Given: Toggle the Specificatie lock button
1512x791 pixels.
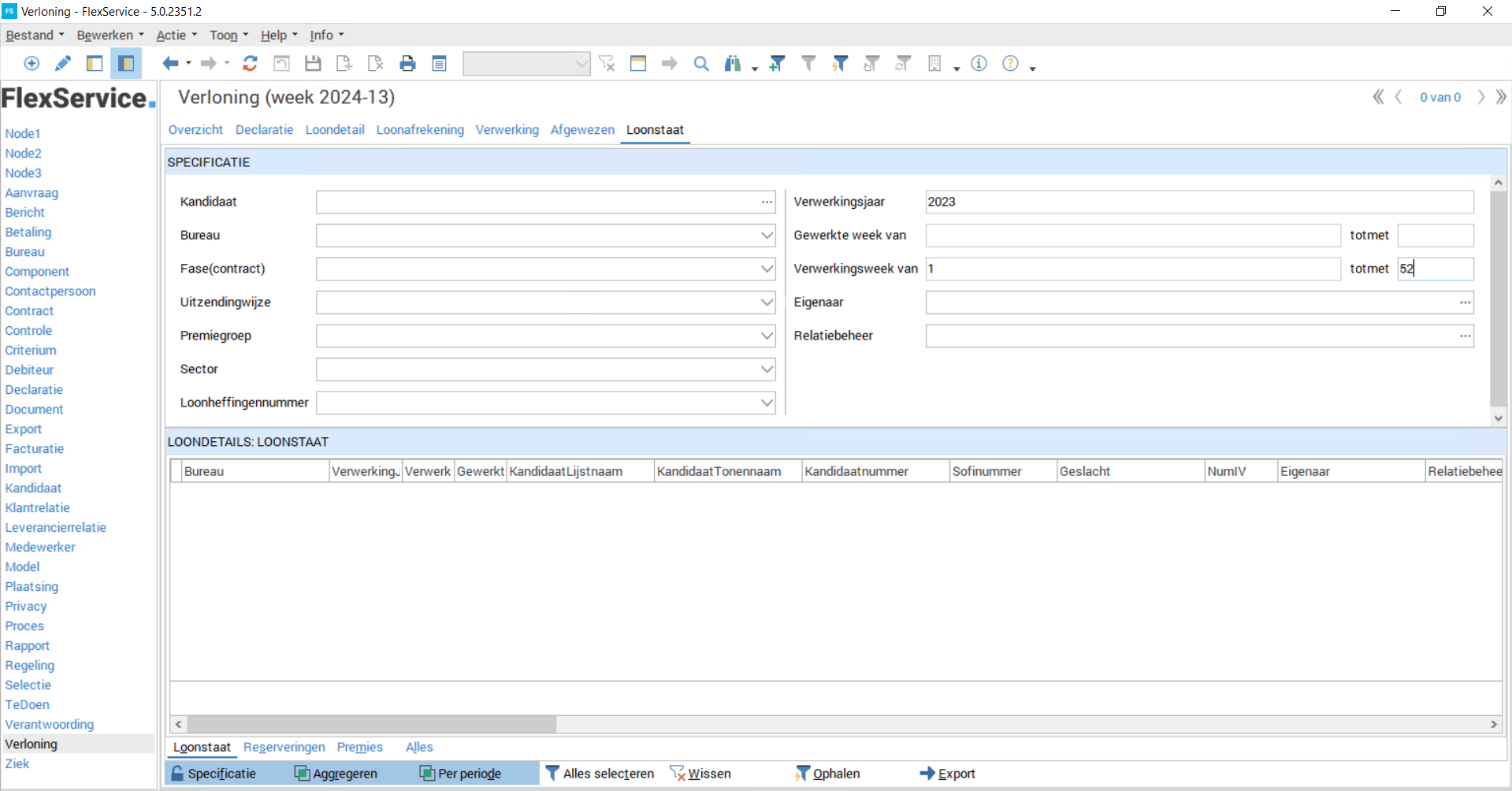Looking at the screenshot, I should point(214,774).
